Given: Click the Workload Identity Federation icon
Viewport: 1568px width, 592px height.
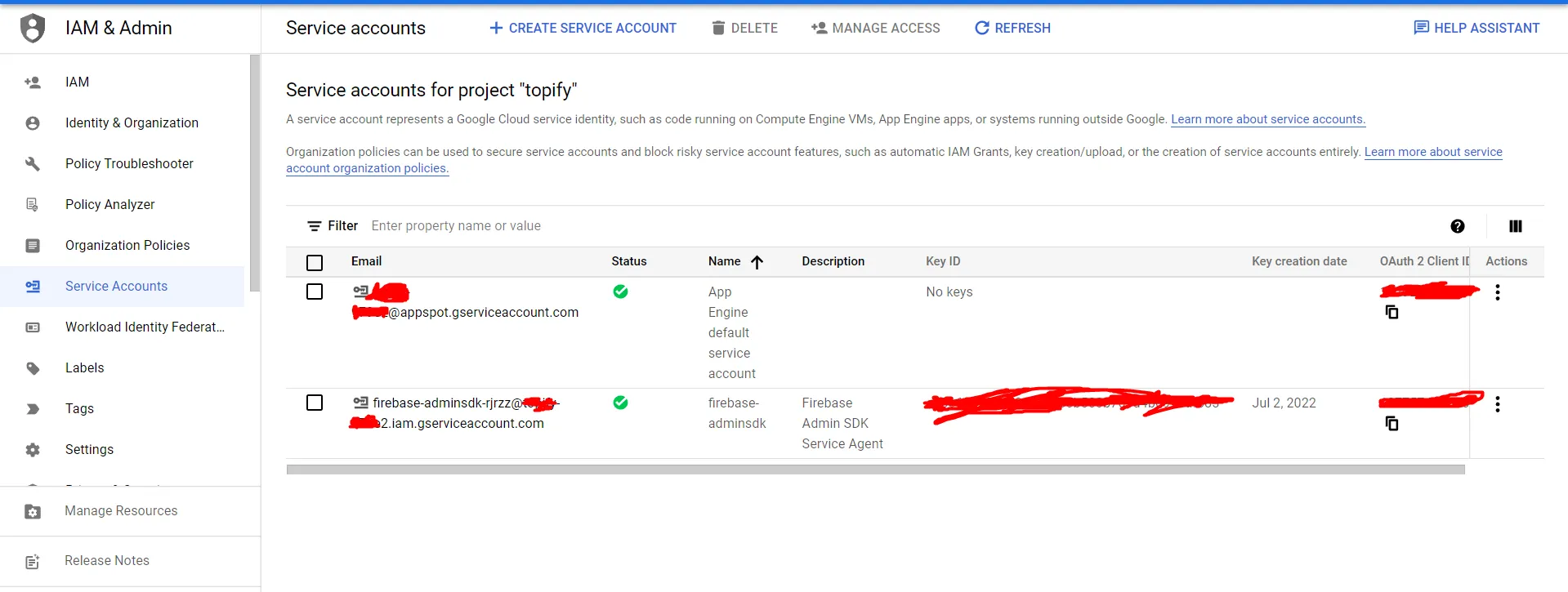Looking at the screenshot, I should pos(33,327).
